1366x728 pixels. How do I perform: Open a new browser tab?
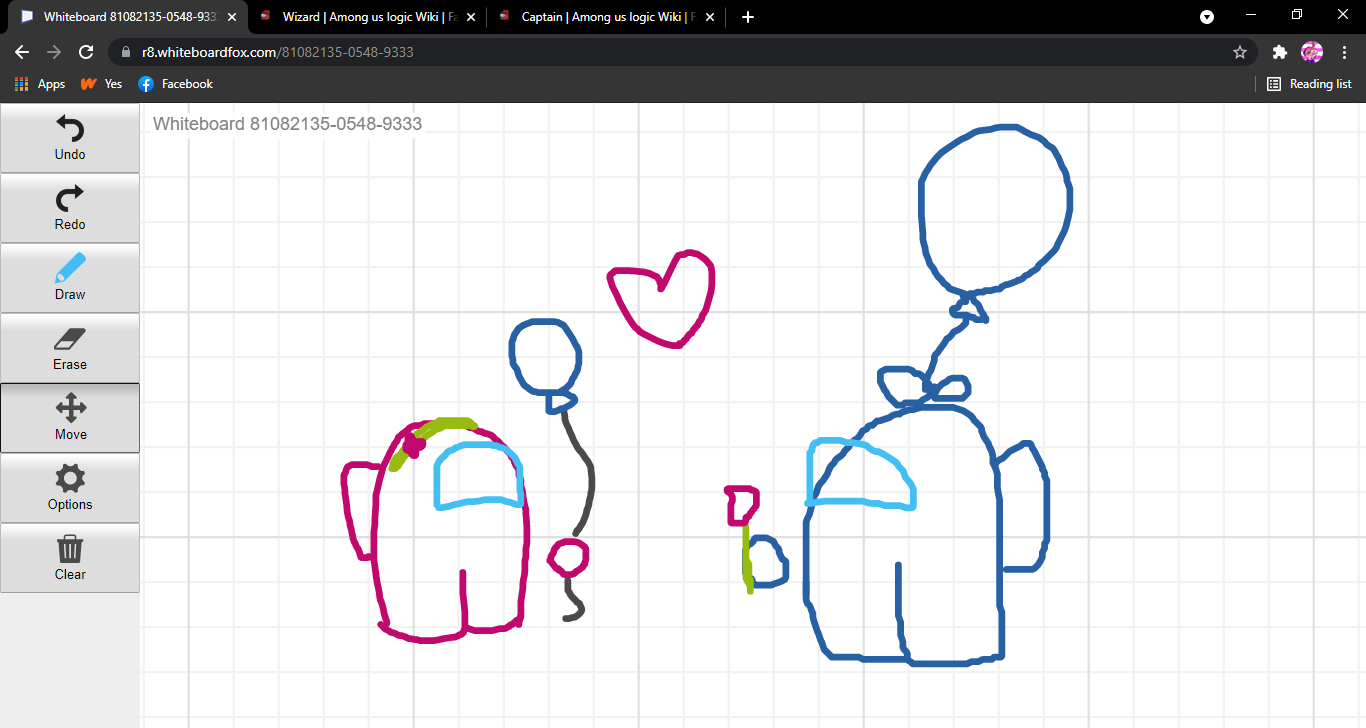(748, 17)
